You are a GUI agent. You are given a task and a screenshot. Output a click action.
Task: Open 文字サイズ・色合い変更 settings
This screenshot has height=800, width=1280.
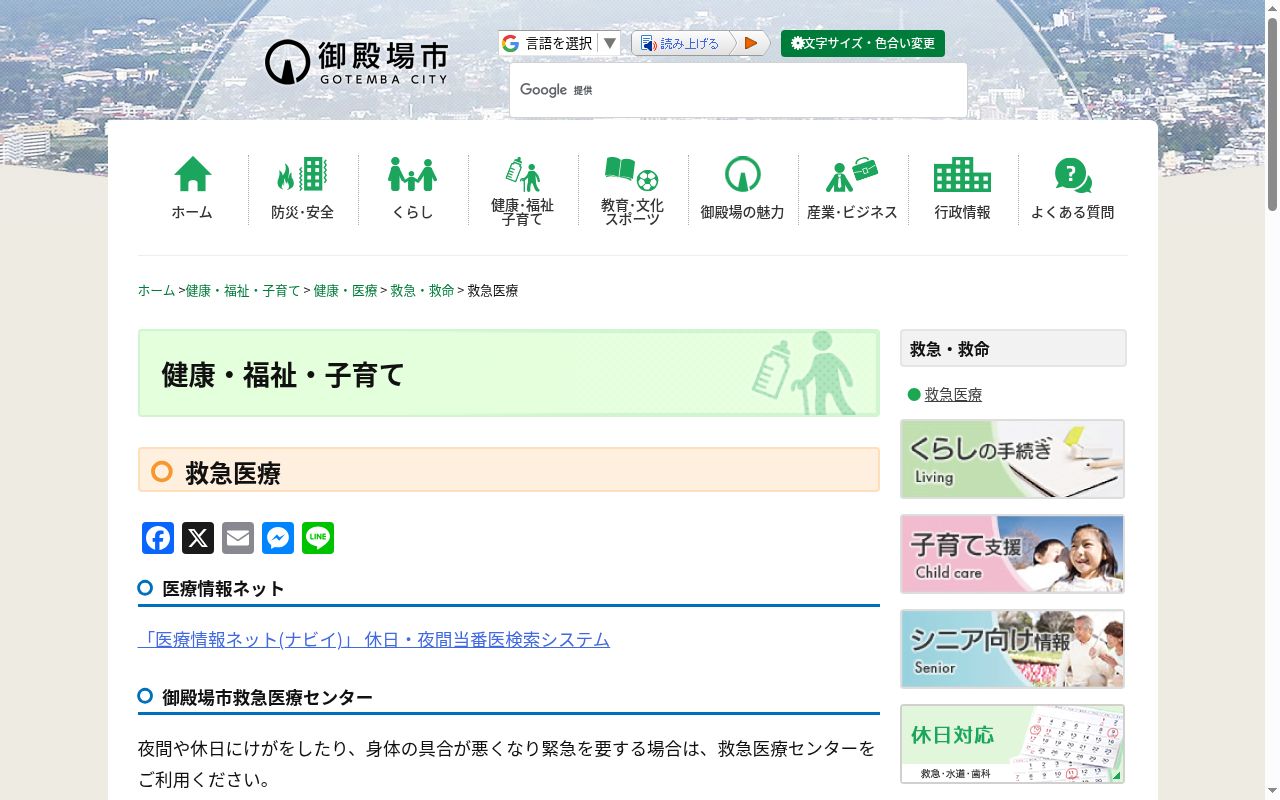click(863, 43)
